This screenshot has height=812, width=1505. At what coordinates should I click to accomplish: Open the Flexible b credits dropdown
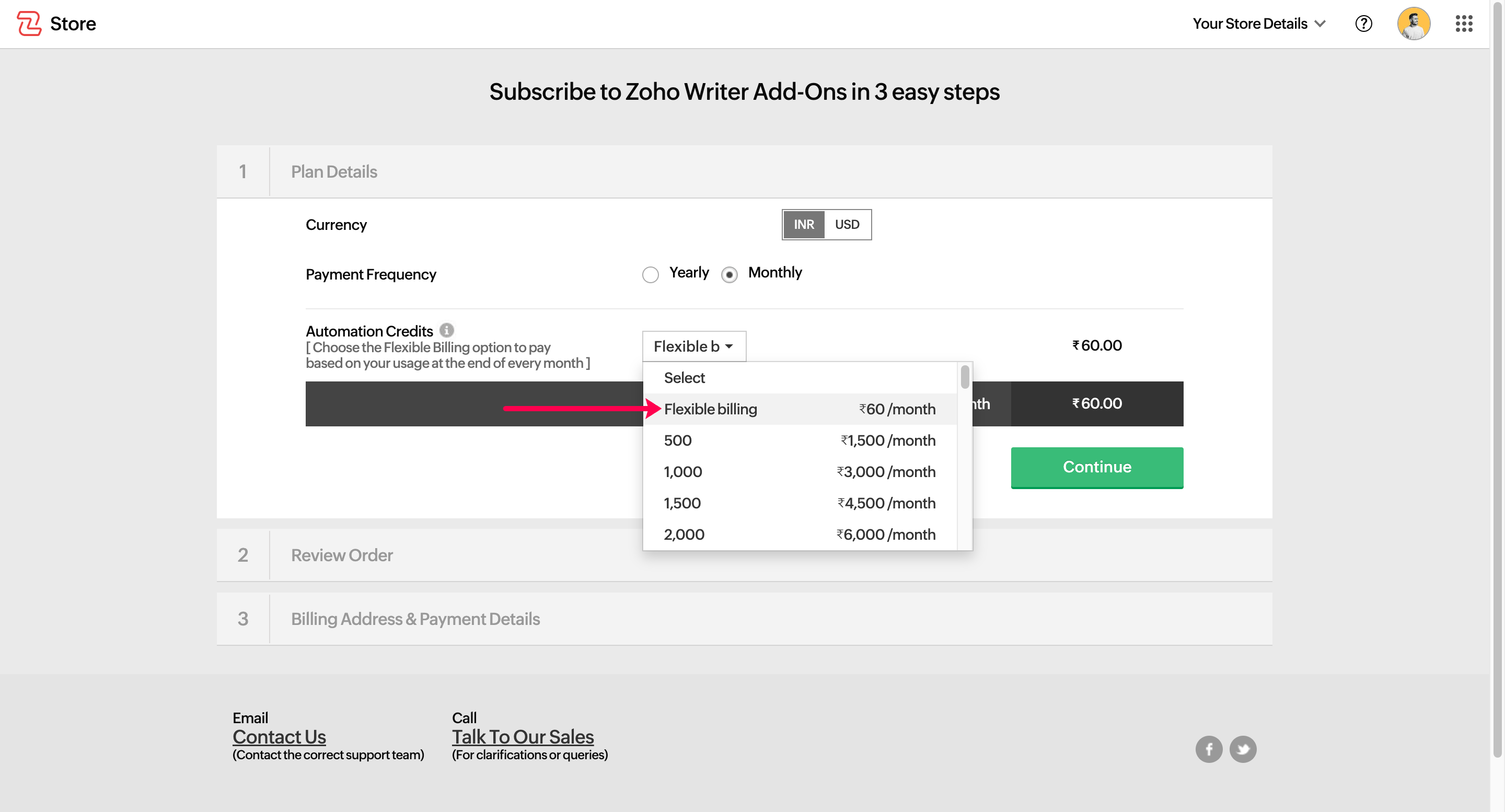point(693,346)
